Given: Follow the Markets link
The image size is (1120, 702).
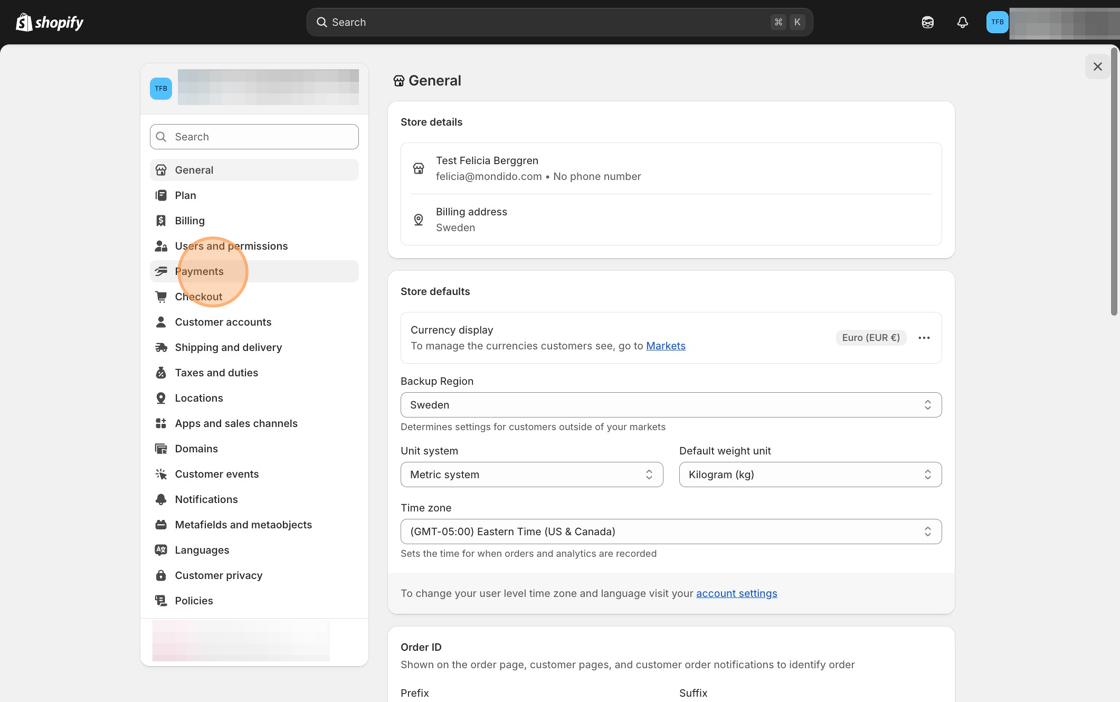Looking at the screenshot, I should coord(666,346).
